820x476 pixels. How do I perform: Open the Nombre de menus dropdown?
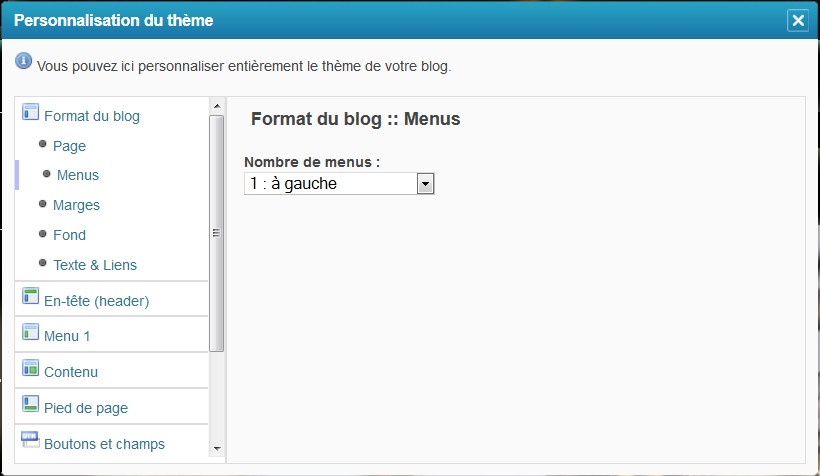point(425,183)
